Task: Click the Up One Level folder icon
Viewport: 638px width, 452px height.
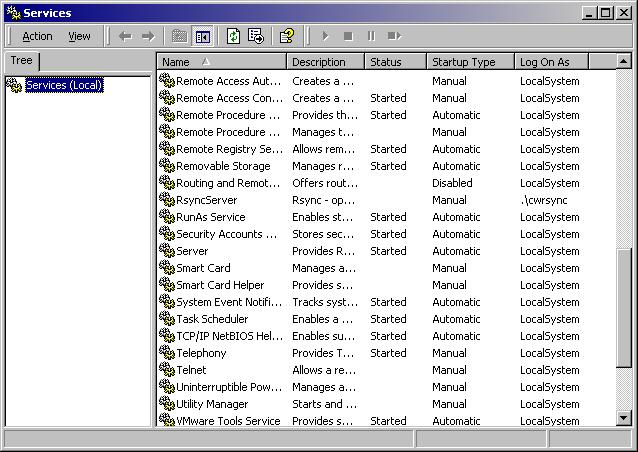Action: 179,36
